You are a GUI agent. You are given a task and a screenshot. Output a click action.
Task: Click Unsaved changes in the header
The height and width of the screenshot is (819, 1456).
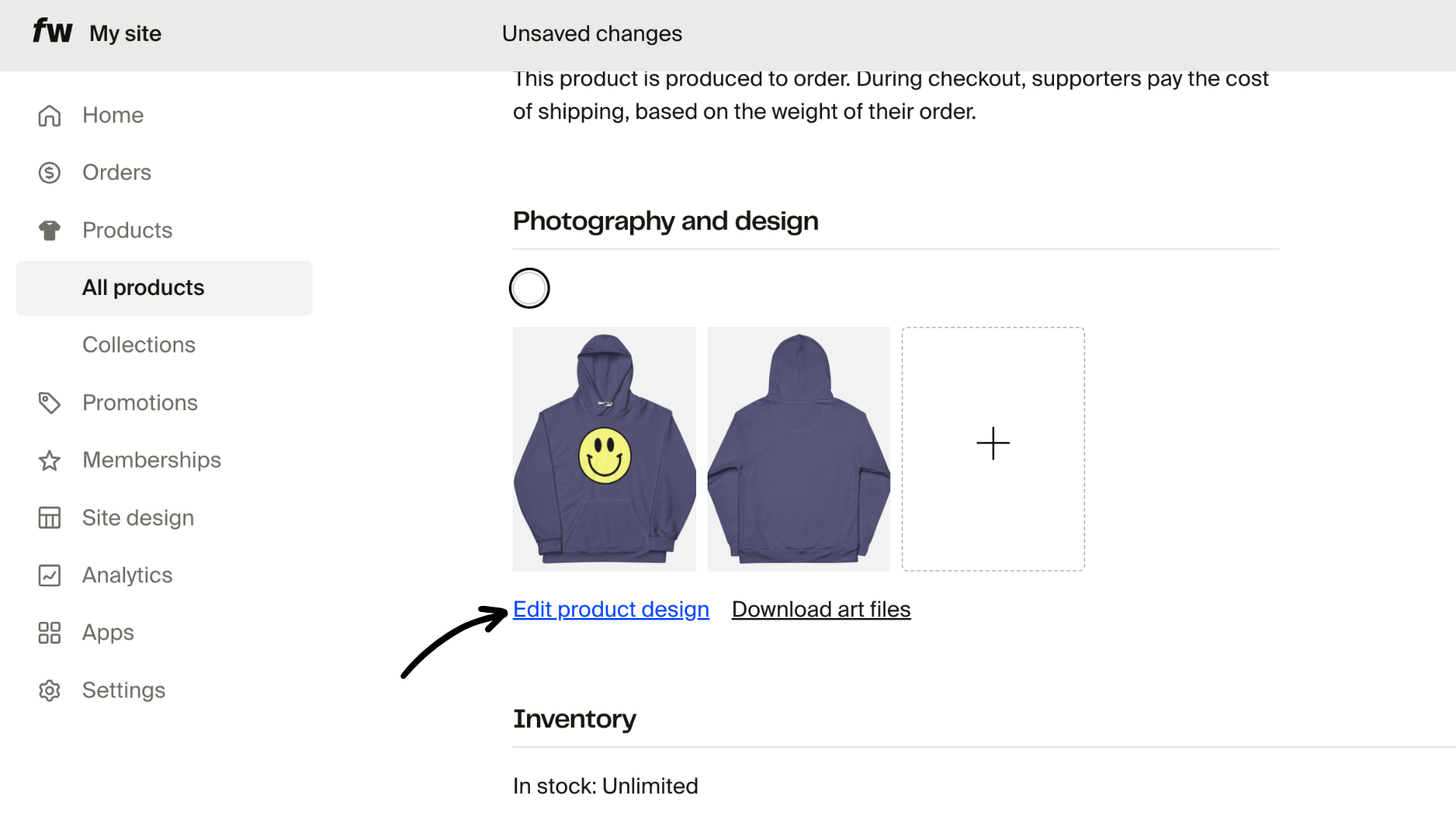(x=591, y=33)
